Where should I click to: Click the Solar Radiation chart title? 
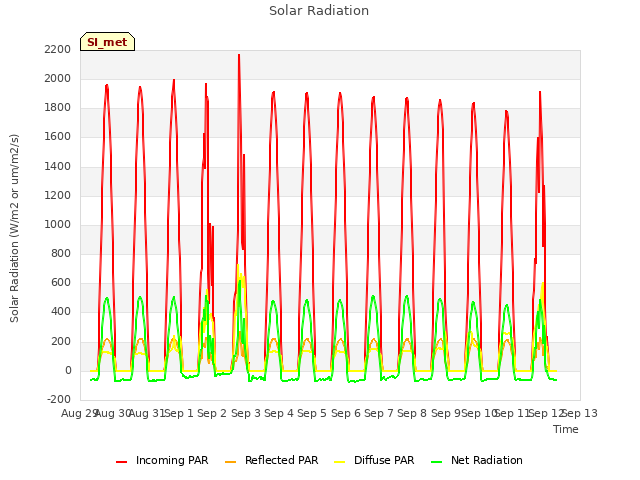pyautogui.click(x=319, y=11)
